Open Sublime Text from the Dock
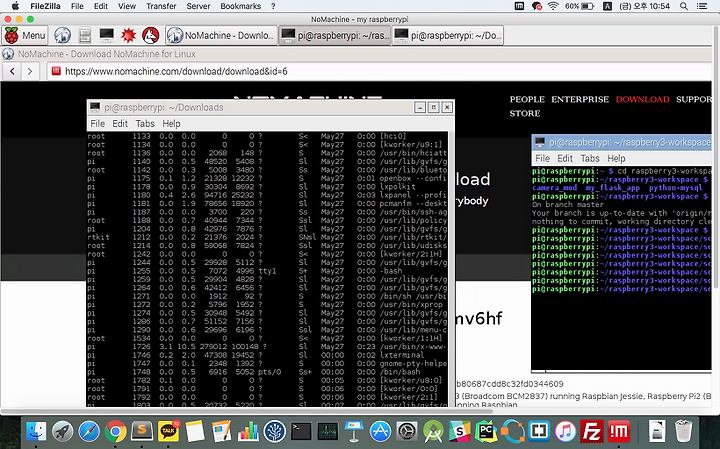 [x=142, y=432]
